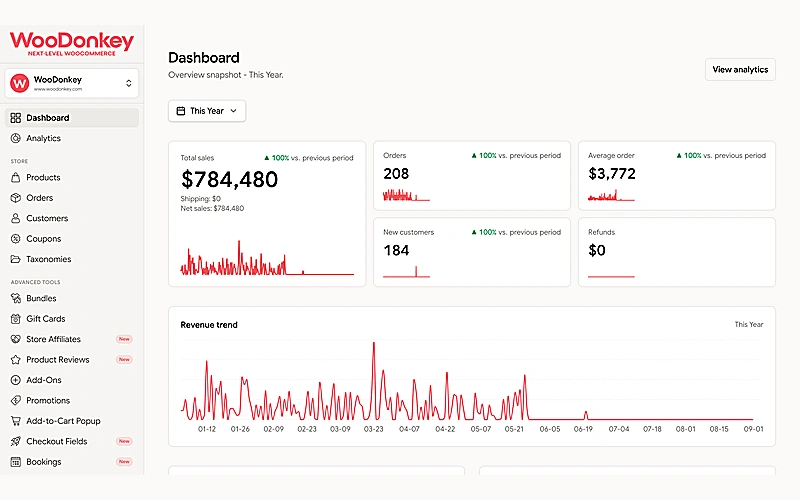Click the Dashboard grid icon in sidebar

tap(16, 118)
